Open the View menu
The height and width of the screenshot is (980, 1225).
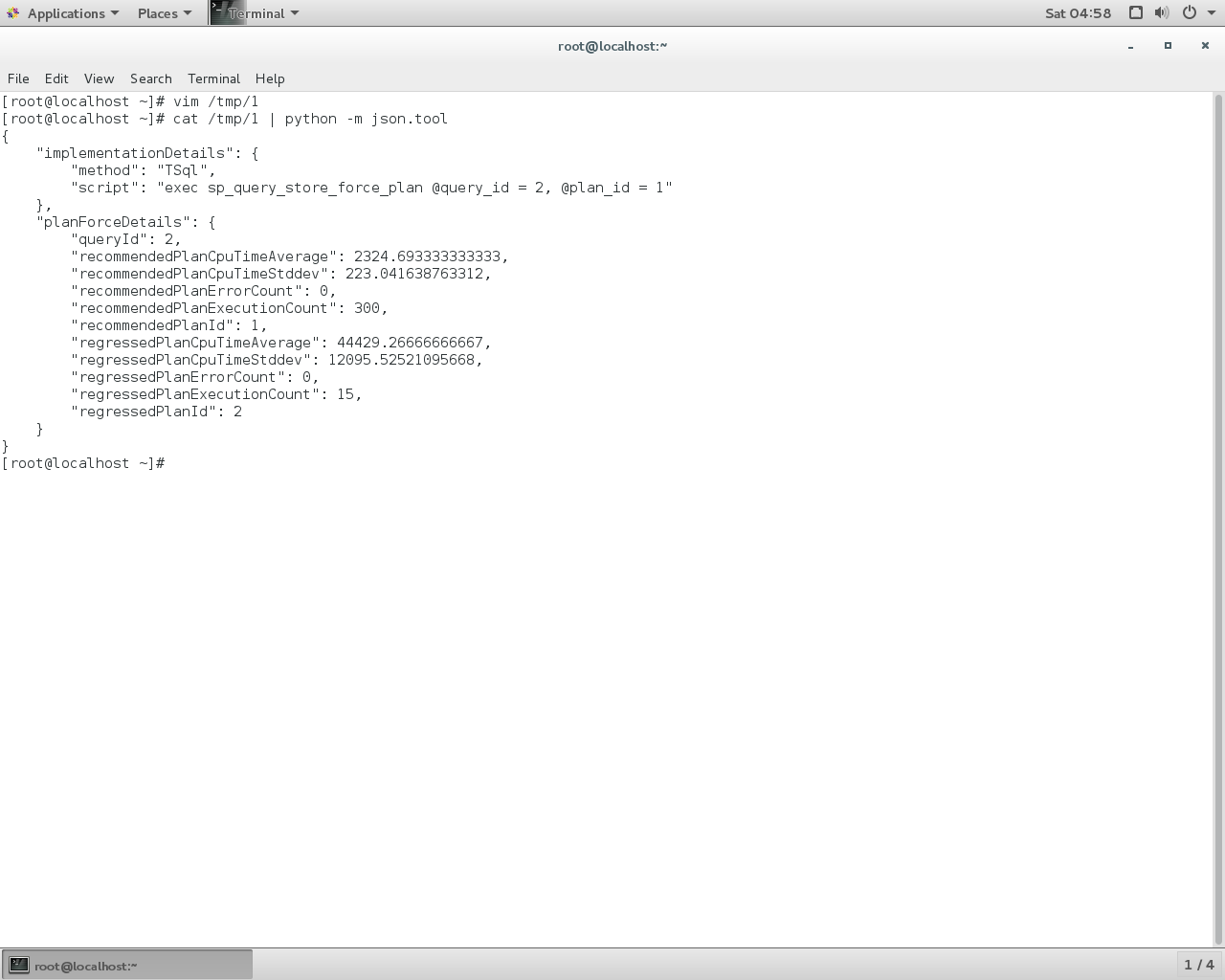tap(99, 78)
